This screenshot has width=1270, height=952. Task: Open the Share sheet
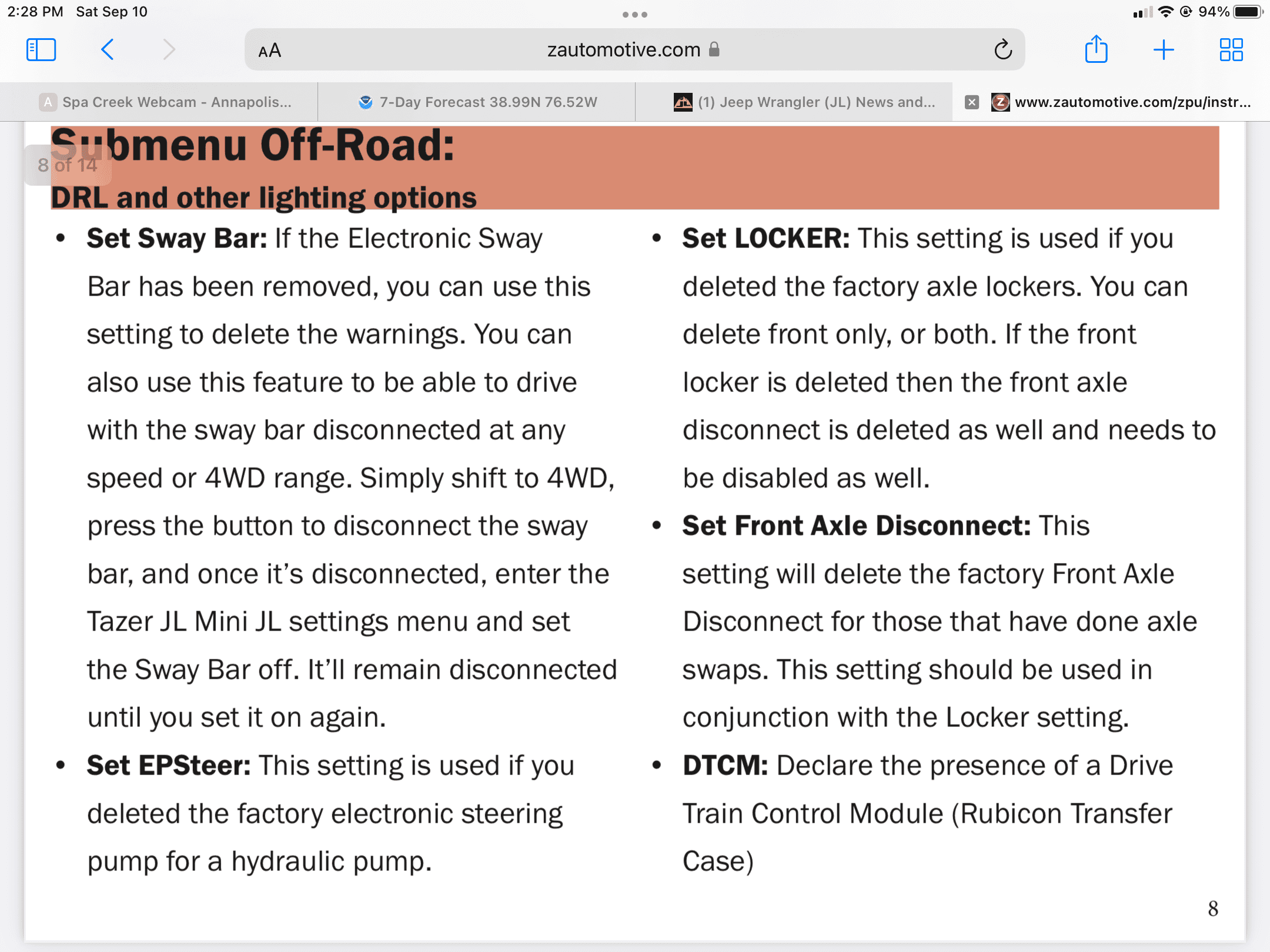click(1096, 49)
